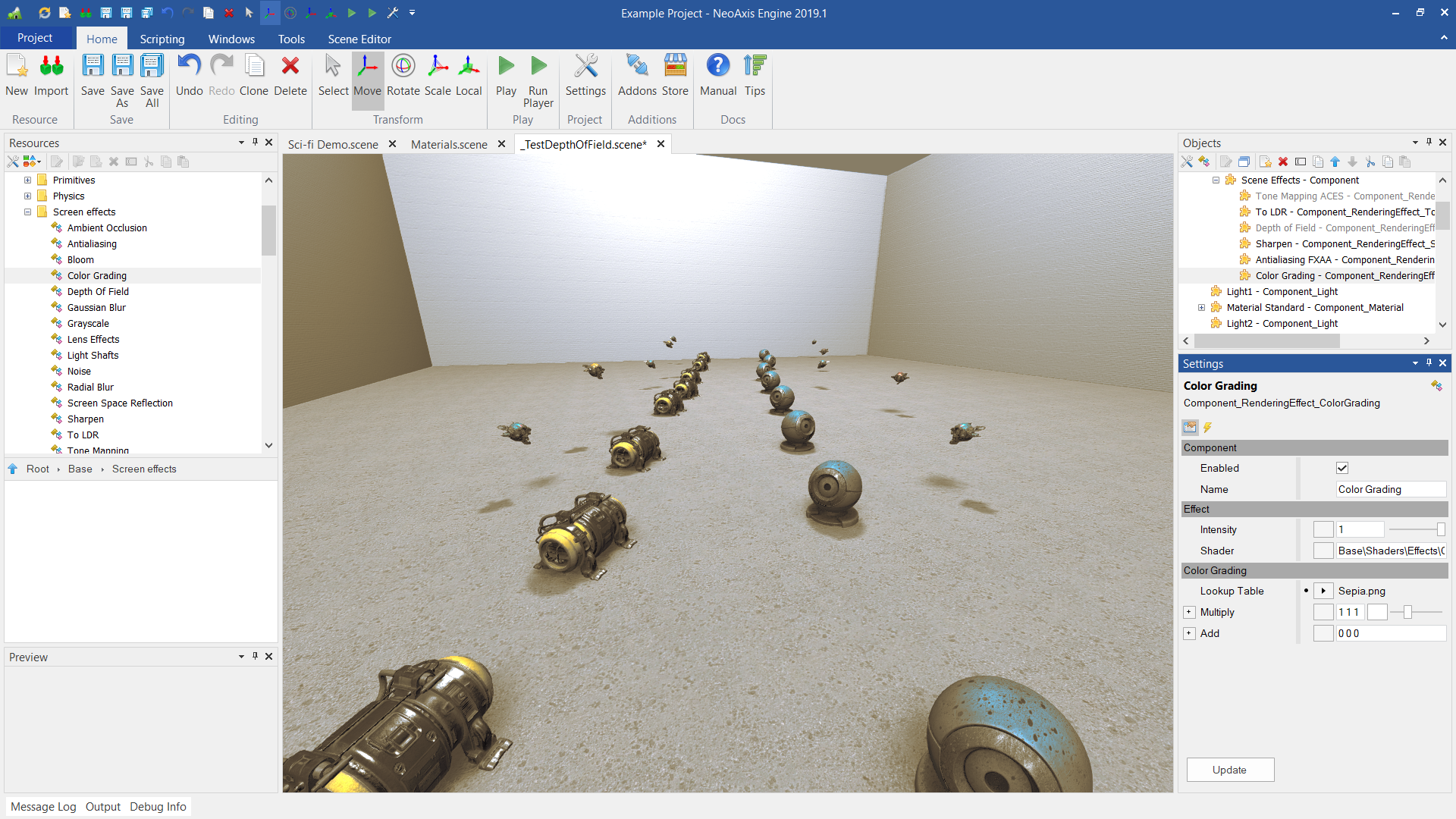Viewport: 1456px width, 819px height.
Task: Switch to events lightning-bolt view in Settings
Action: click(x=1208, y=428)
